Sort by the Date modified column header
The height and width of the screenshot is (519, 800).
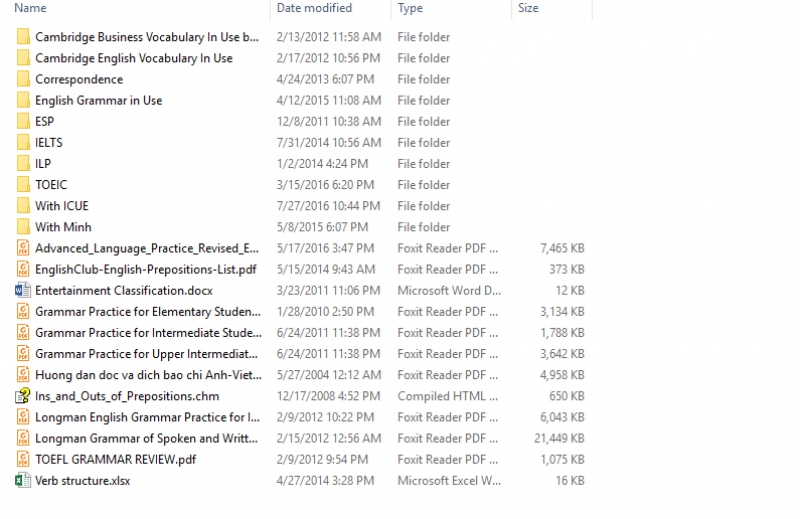314,8
